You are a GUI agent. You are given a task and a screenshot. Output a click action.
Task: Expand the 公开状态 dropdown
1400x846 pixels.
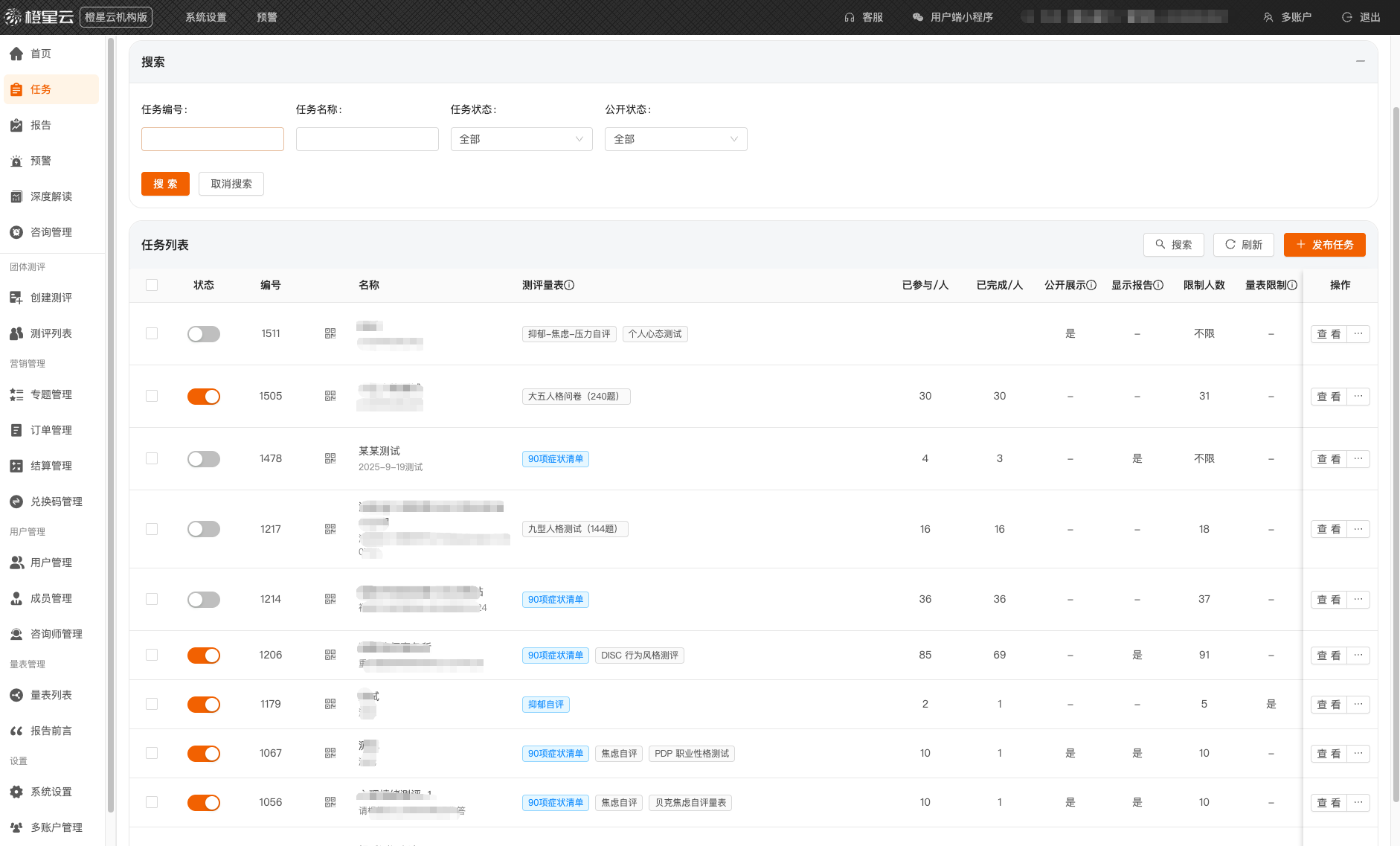click(x=675, y=139)
